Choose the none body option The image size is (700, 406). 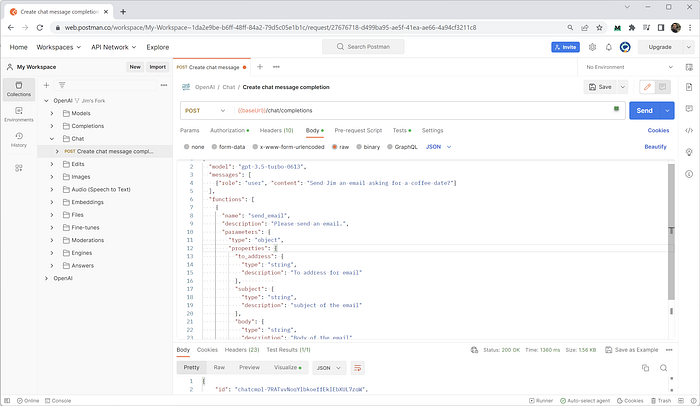pyautogui.click(x=194, y=147)
